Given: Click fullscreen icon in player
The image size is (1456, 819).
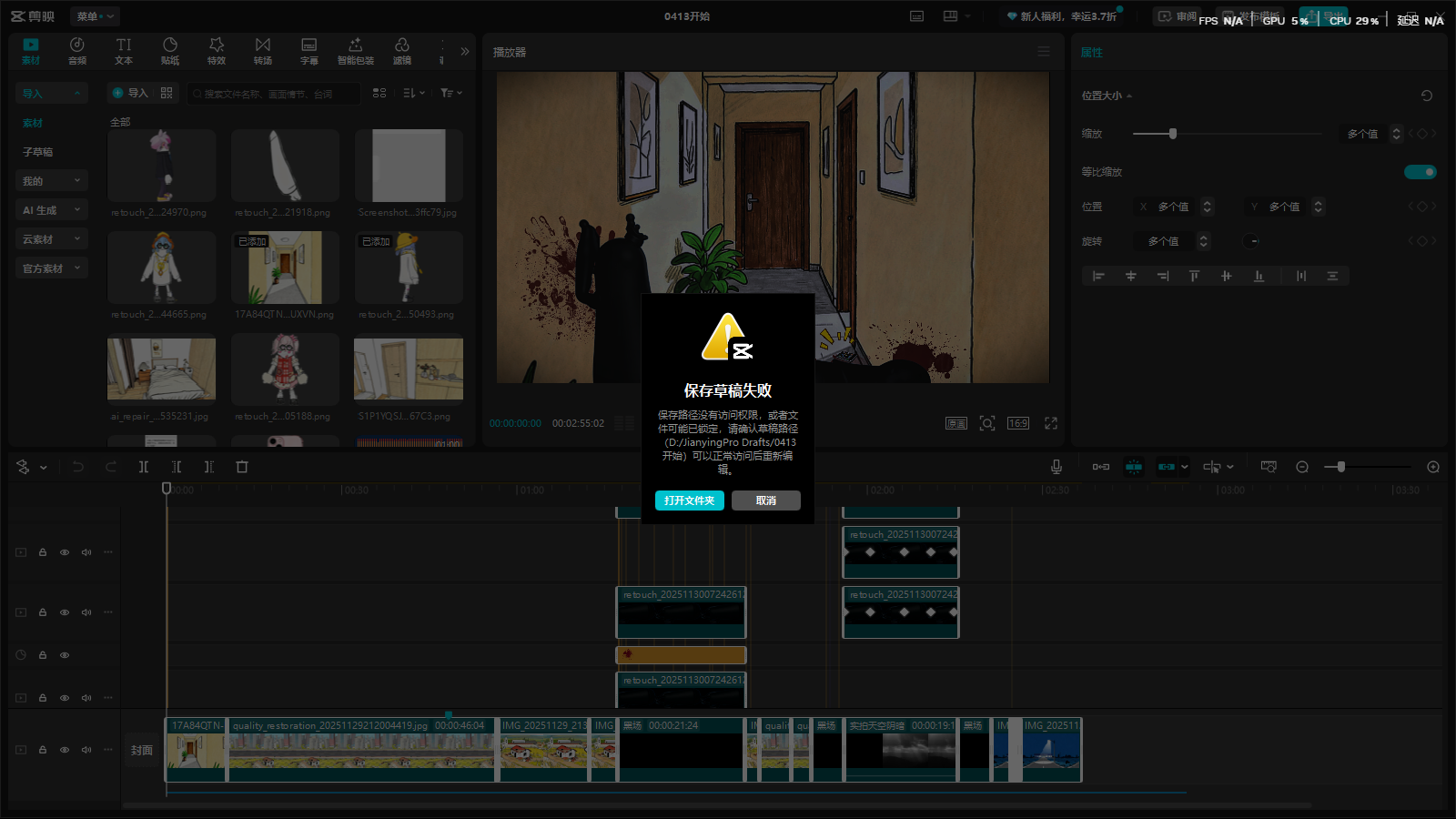Looking at the screenshot, I should (1051, 423).
